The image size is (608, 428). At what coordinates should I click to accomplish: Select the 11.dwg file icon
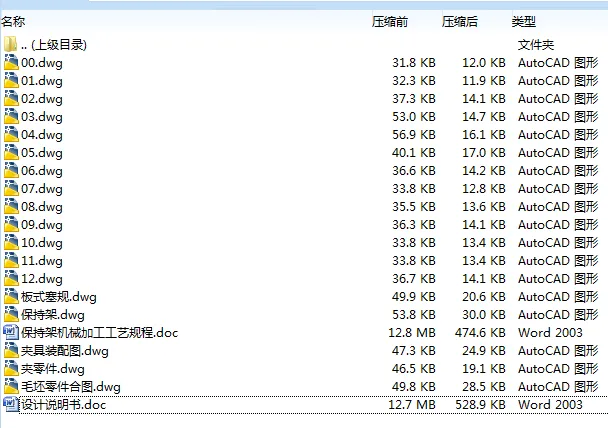(11, 261)
